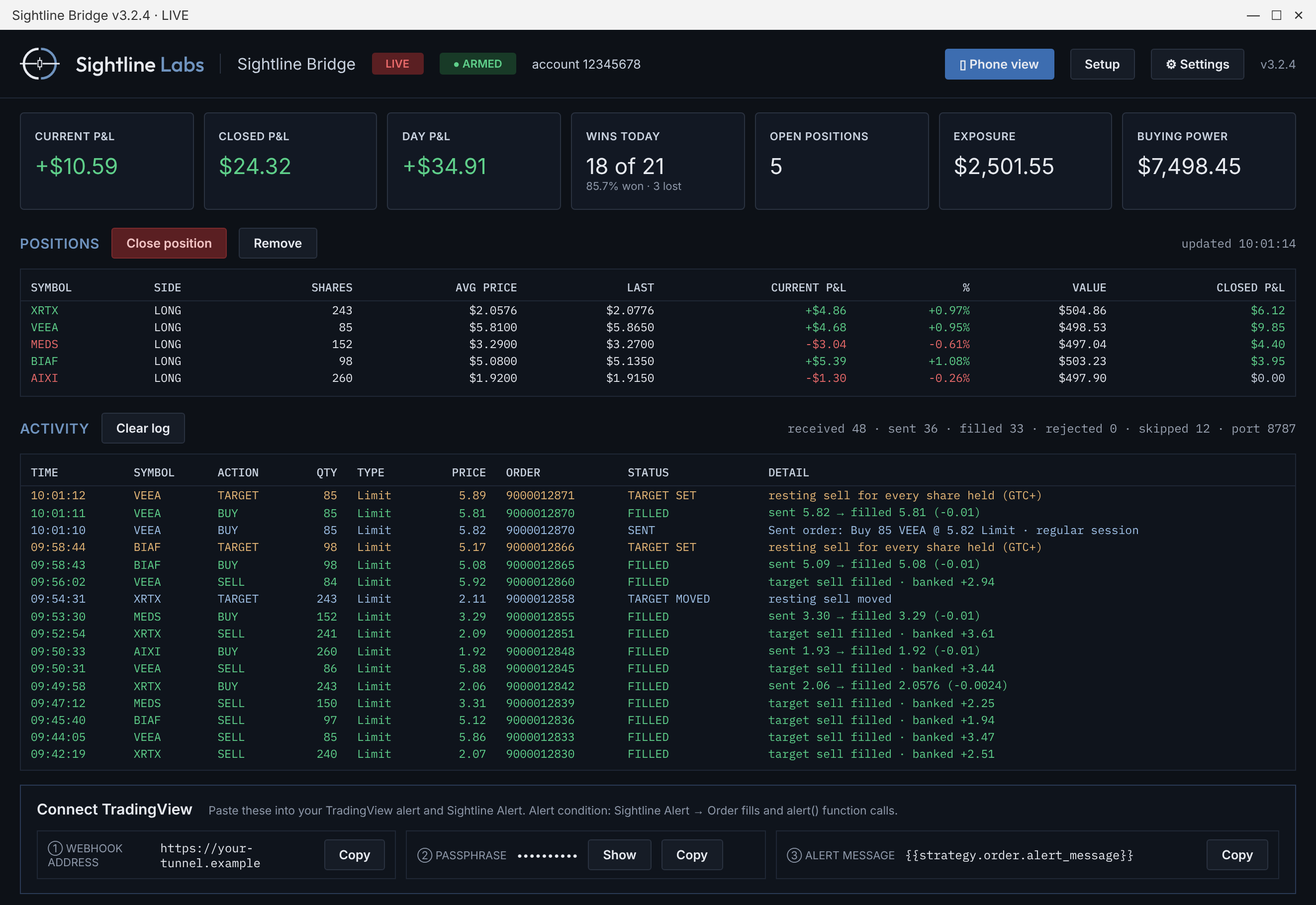Click the Exposure card value $2,501.55
The height and width of the screenshot is (905, 1316).
click(x=1003, y=166)
